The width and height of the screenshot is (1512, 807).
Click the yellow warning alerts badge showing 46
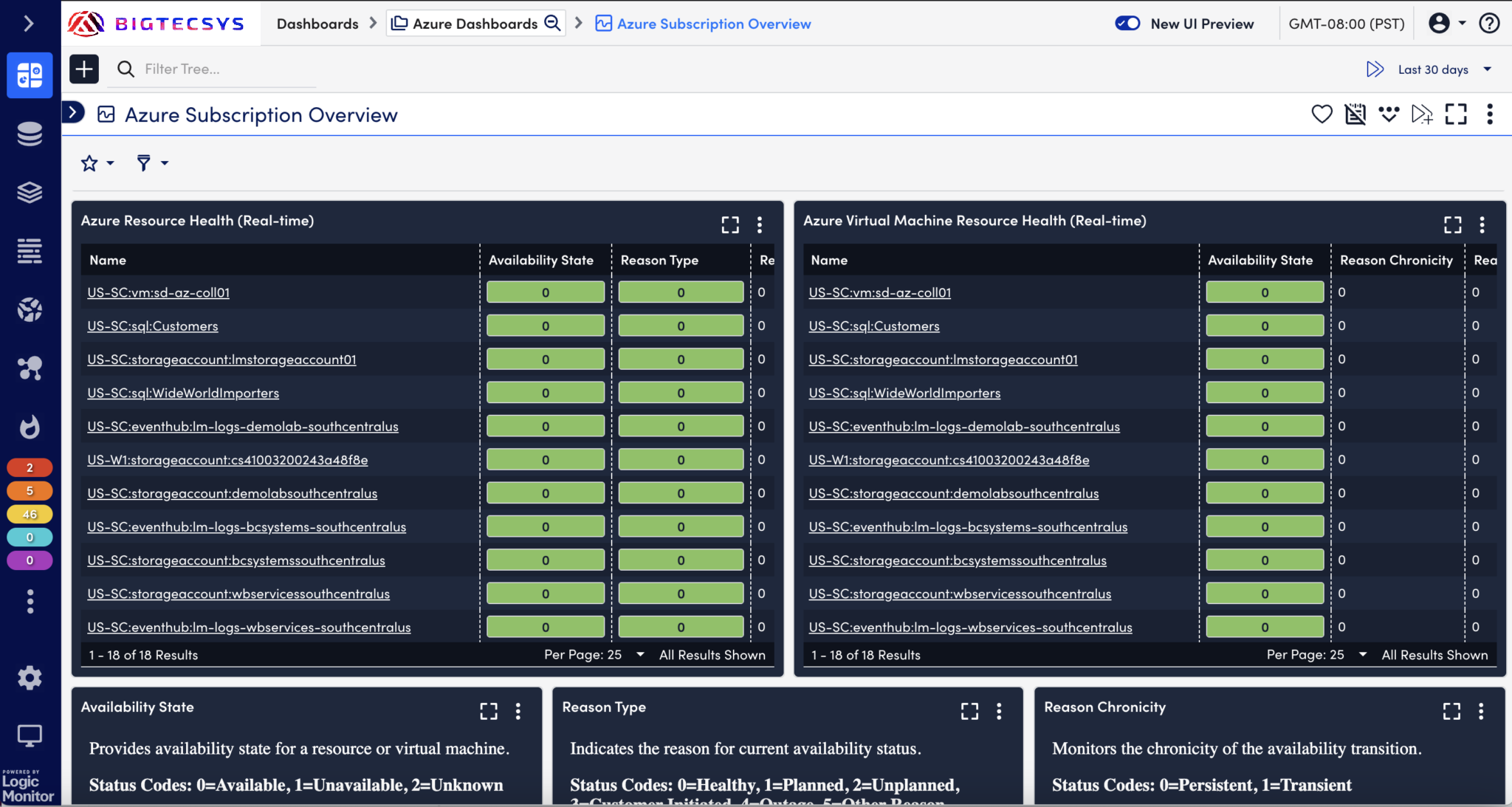pos(30,514)
